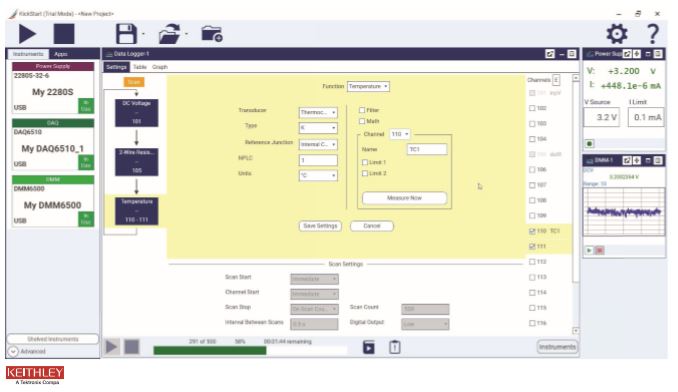The width and height of the screenshot is (678, 392).
Task: Open help with the question mark icon
Action: pos(652,34)
